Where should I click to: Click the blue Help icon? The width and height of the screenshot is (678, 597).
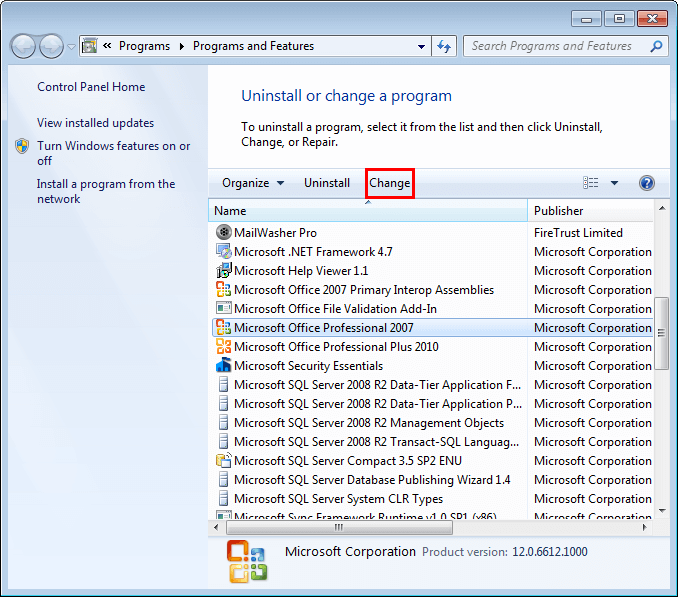pos(646,183)
